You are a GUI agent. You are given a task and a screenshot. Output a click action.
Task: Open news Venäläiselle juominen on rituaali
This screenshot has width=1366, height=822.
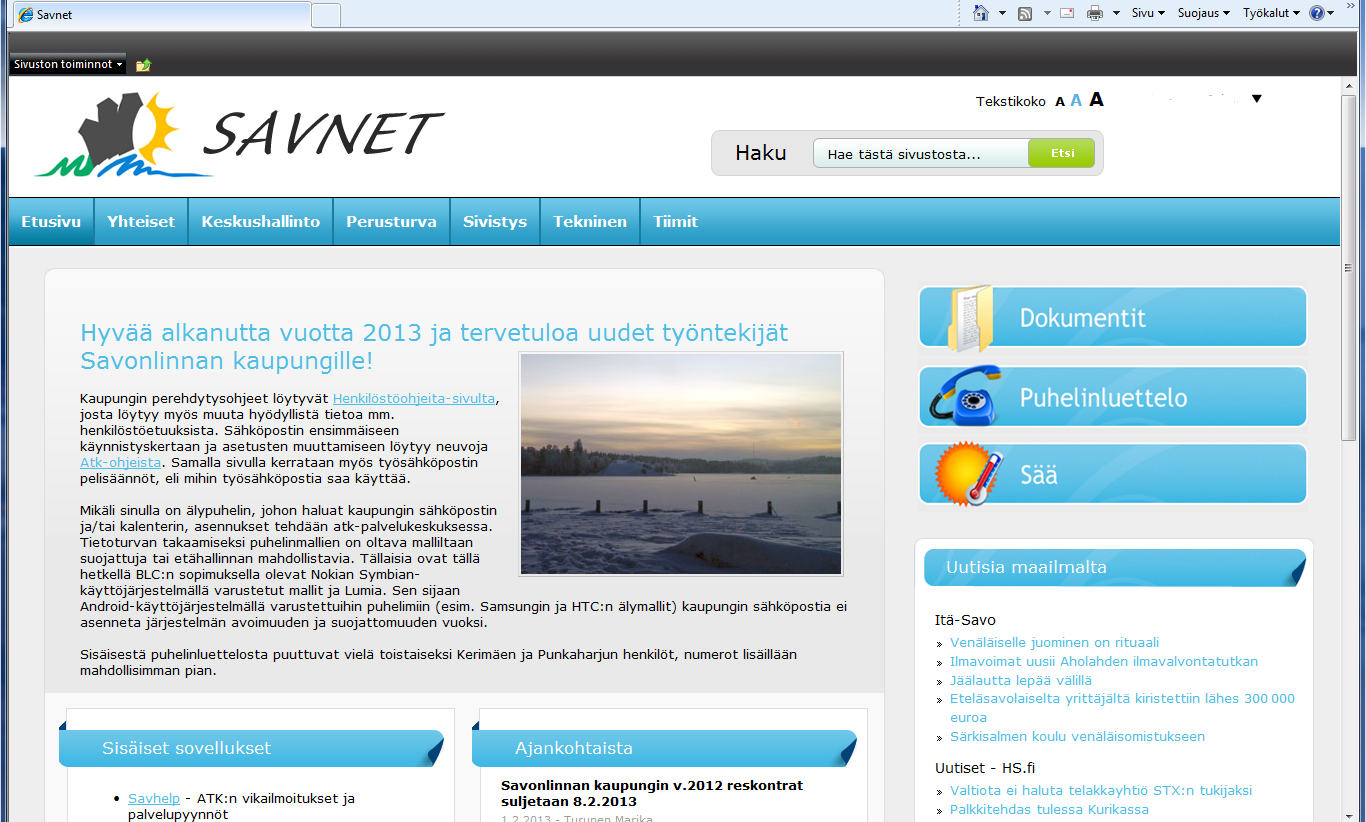[1055, 642]
